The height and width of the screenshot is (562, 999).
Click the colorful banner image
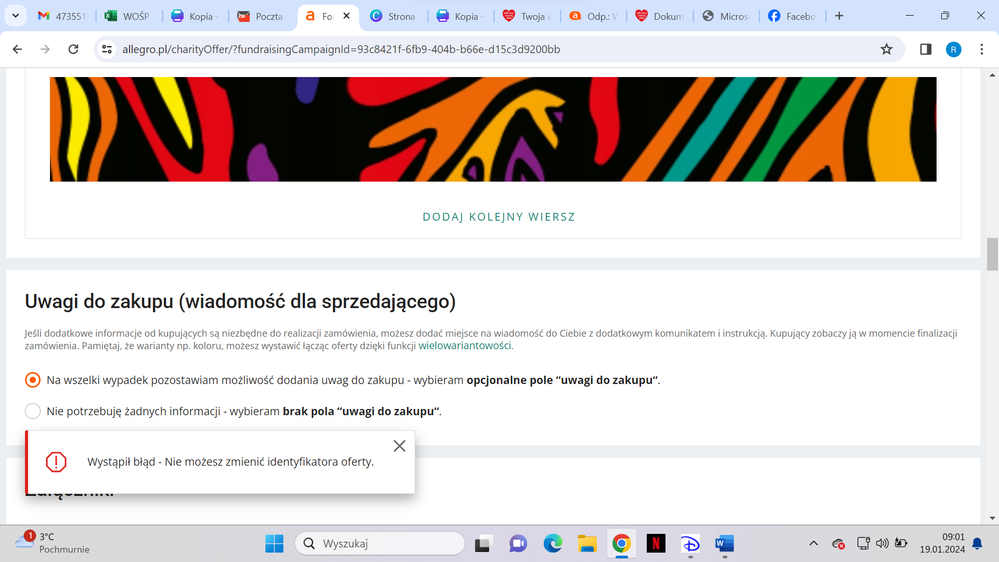click(x=493, y=129)
